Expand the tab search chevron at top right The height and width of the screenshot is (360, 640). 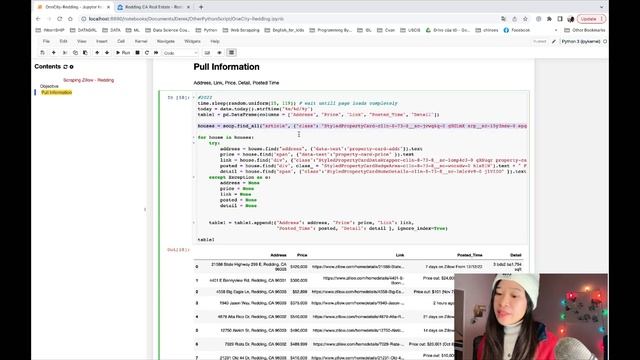601,7
